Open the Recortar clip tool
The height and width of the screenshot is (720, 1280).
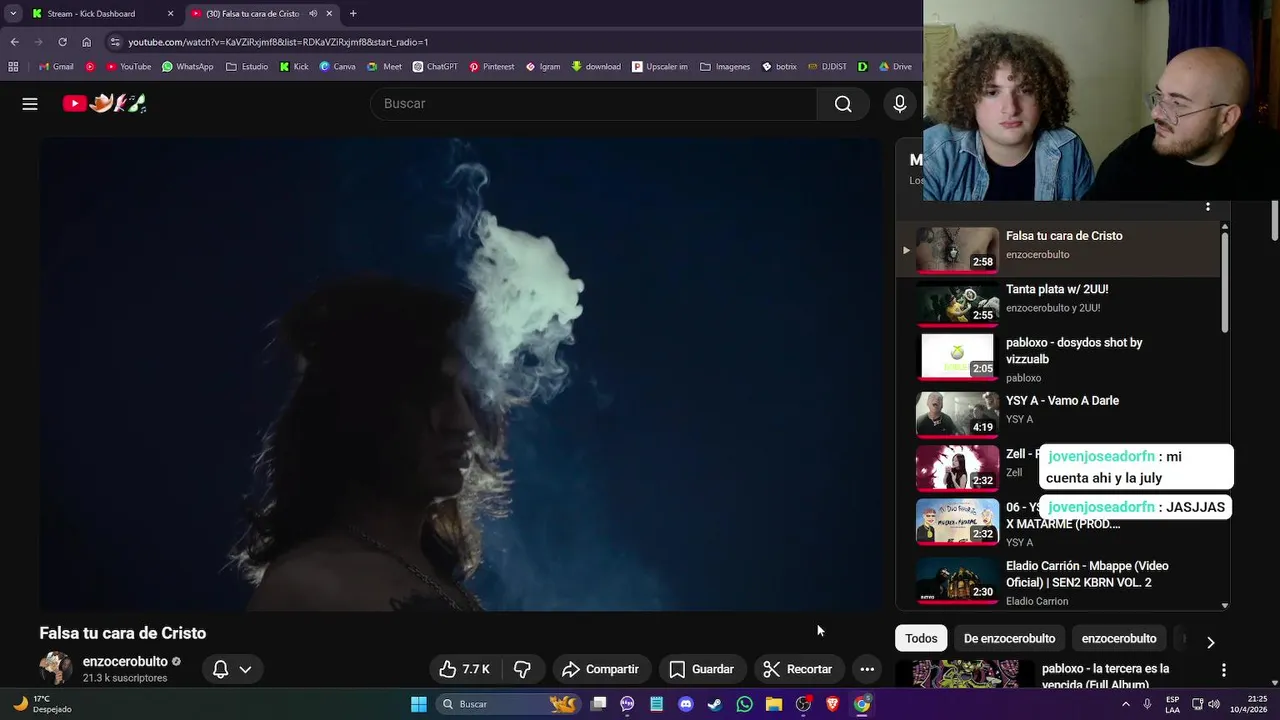point(797,669)
